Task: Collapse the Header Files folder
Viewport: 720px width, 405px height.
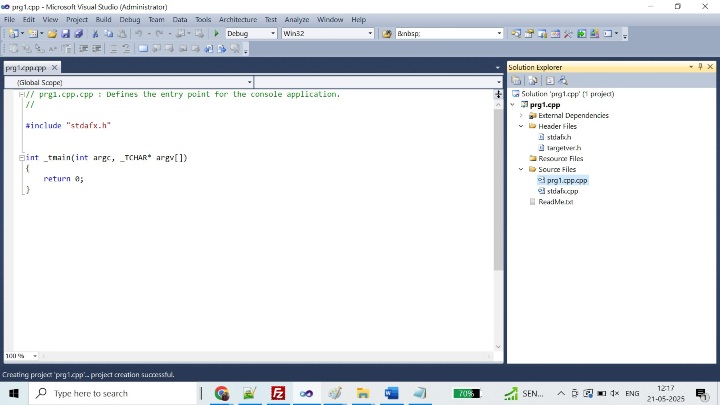Action: [521, 126]
